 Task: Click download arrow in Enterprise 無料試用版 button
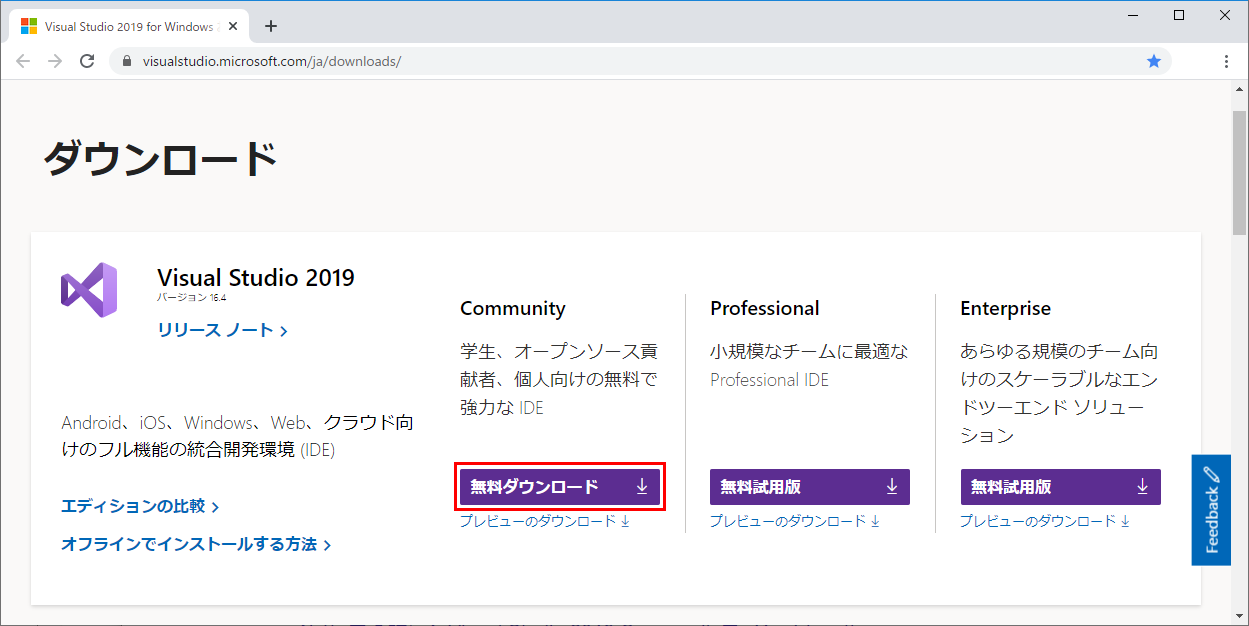1143,486
